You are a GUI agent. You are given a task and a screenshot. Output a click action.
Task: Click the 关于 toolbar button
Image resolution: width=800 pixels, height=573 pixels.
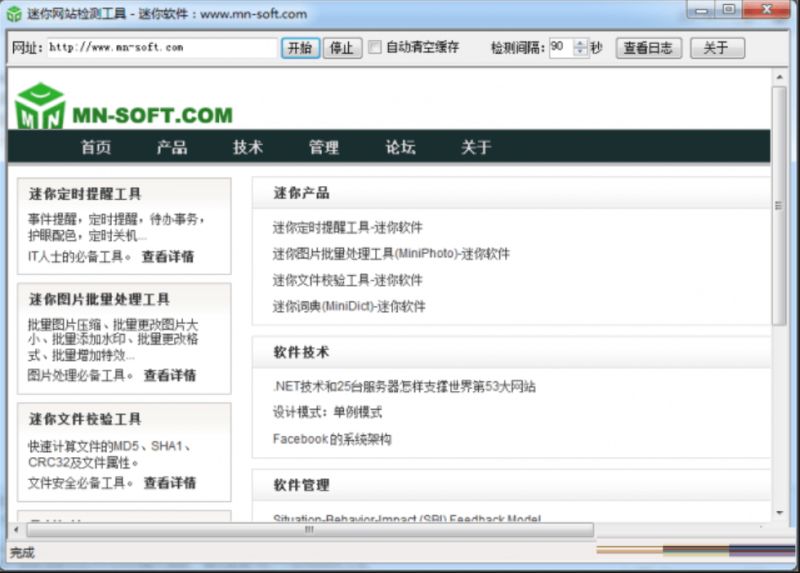coord(717,48)
